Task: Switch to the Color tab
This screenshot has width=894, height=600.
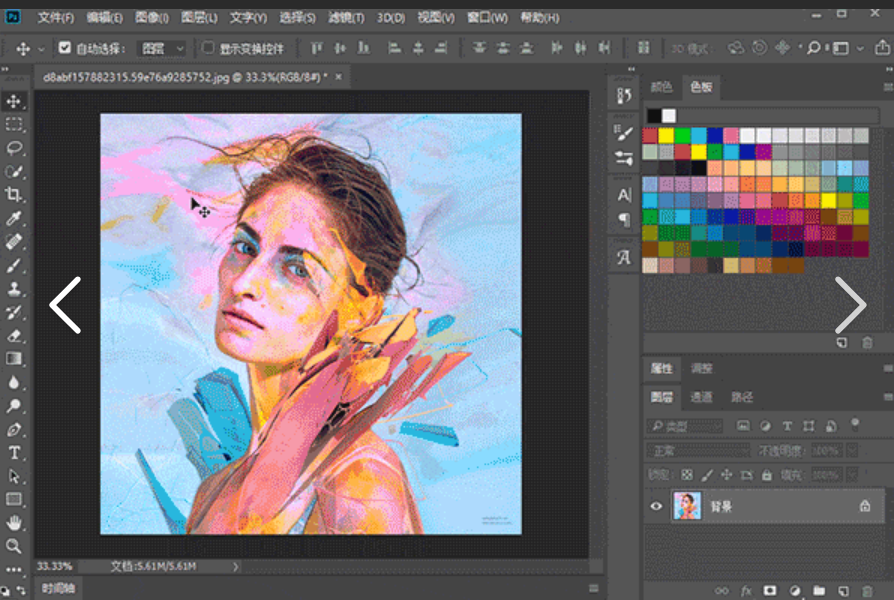Action: pyautogui.click(x=661, y=87)
